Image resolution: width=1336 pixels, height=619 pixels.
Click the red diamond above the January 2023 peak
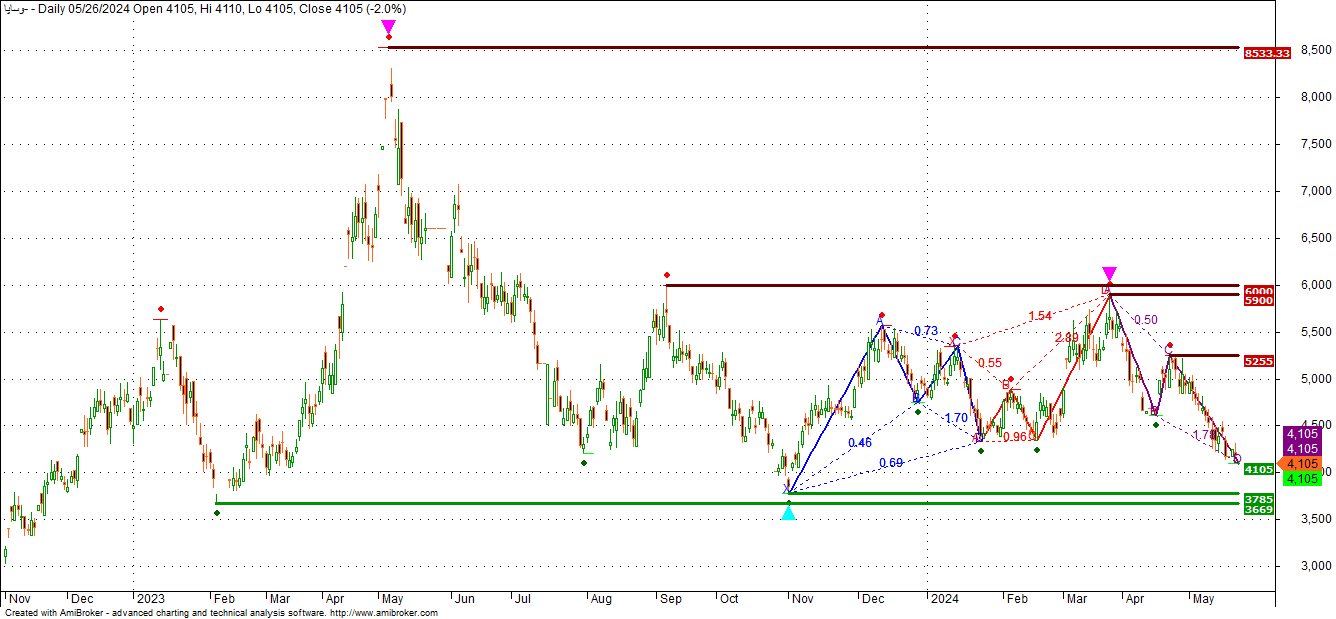(x=161, y=309)
